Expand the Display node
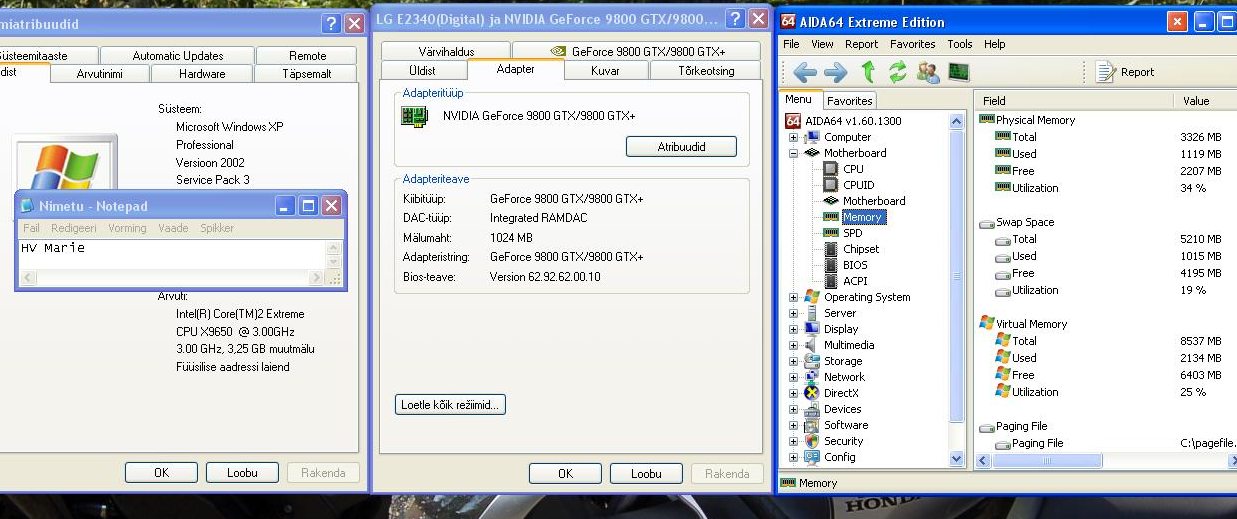 click(x=794, y=329)
